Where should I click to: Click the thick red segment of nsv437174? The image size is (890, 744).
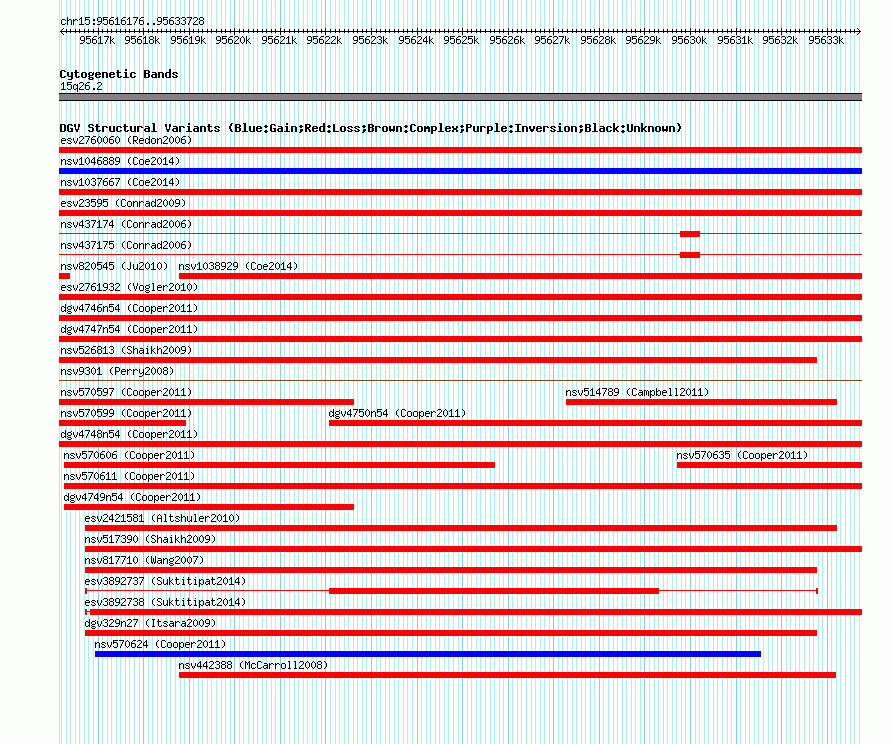click(x=690, y=234)
